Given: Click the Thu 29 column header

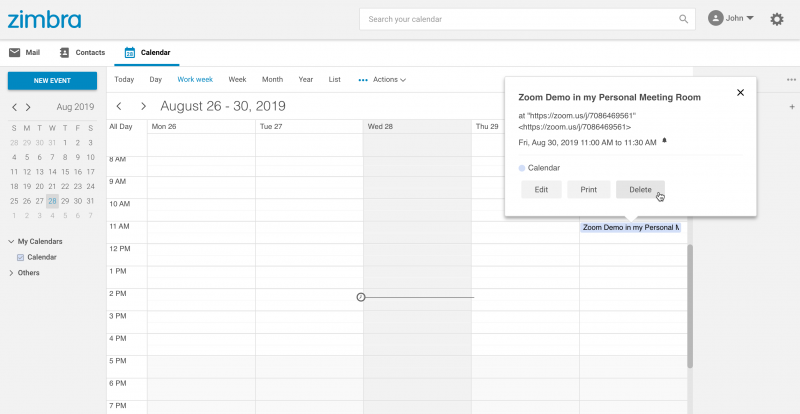Looking at the screenshot, I should coord(487,127).
